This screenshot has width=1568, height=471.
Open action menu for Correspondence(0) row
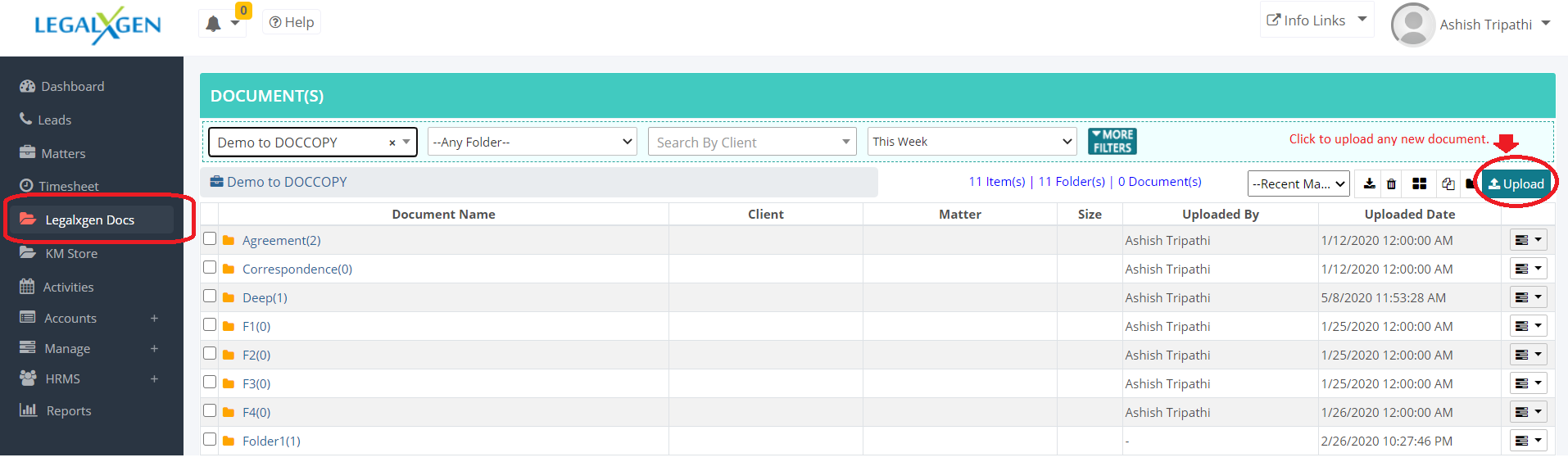point(1528,269)
